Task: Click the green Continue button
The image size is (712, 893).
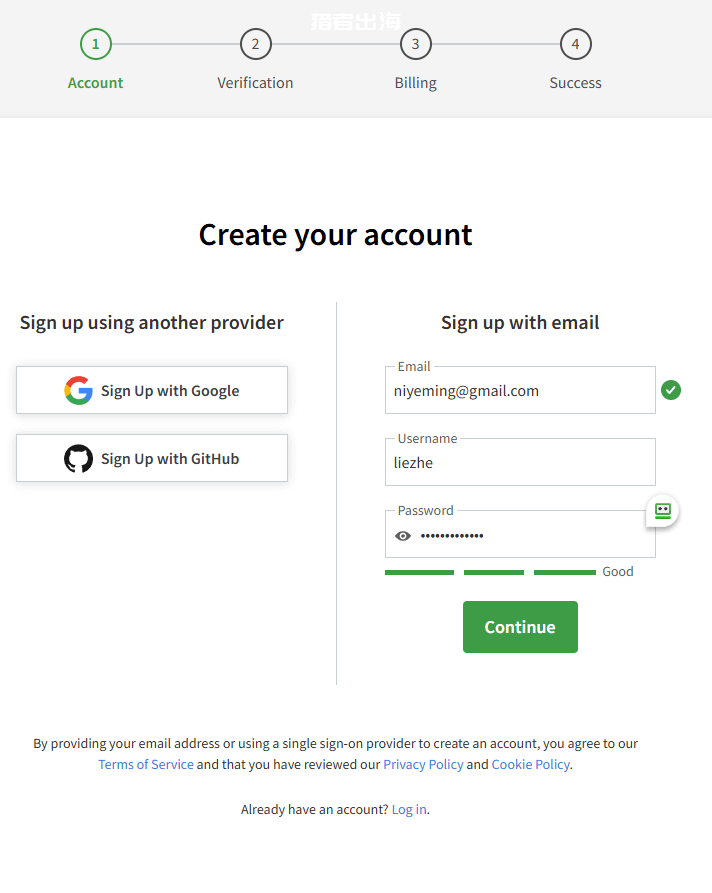Action: [520, 627]
